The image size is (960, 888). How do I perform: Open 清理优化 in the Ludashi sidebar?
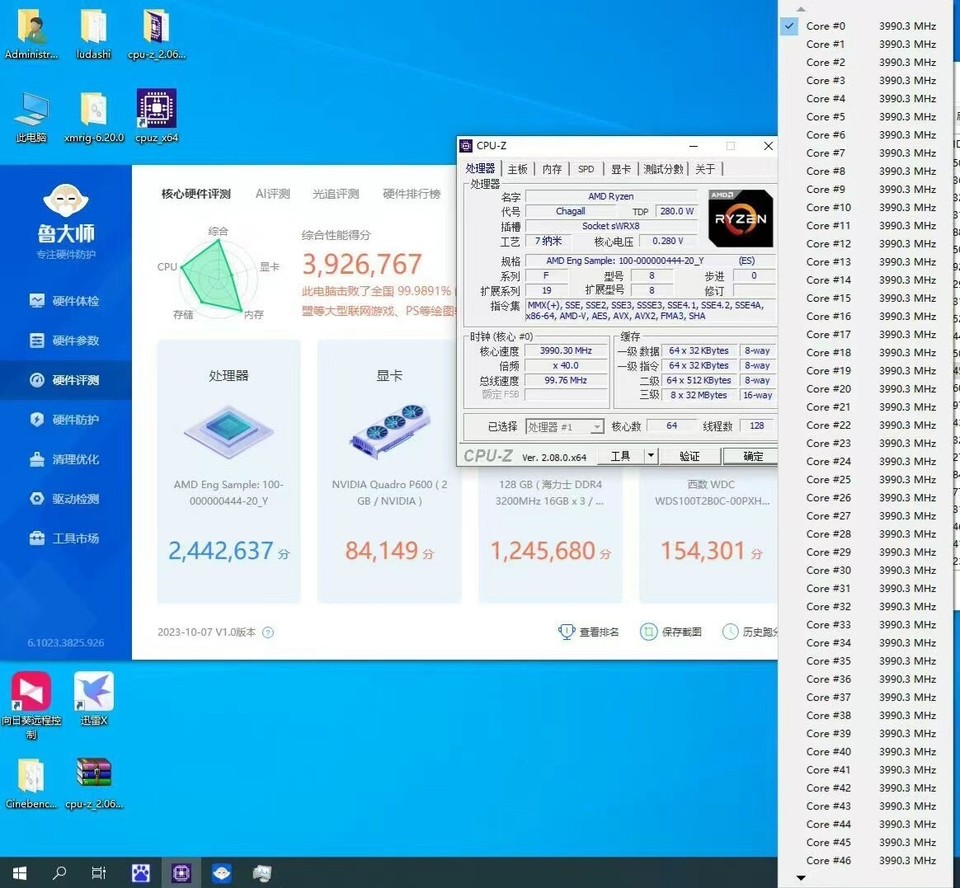(66, 459)
